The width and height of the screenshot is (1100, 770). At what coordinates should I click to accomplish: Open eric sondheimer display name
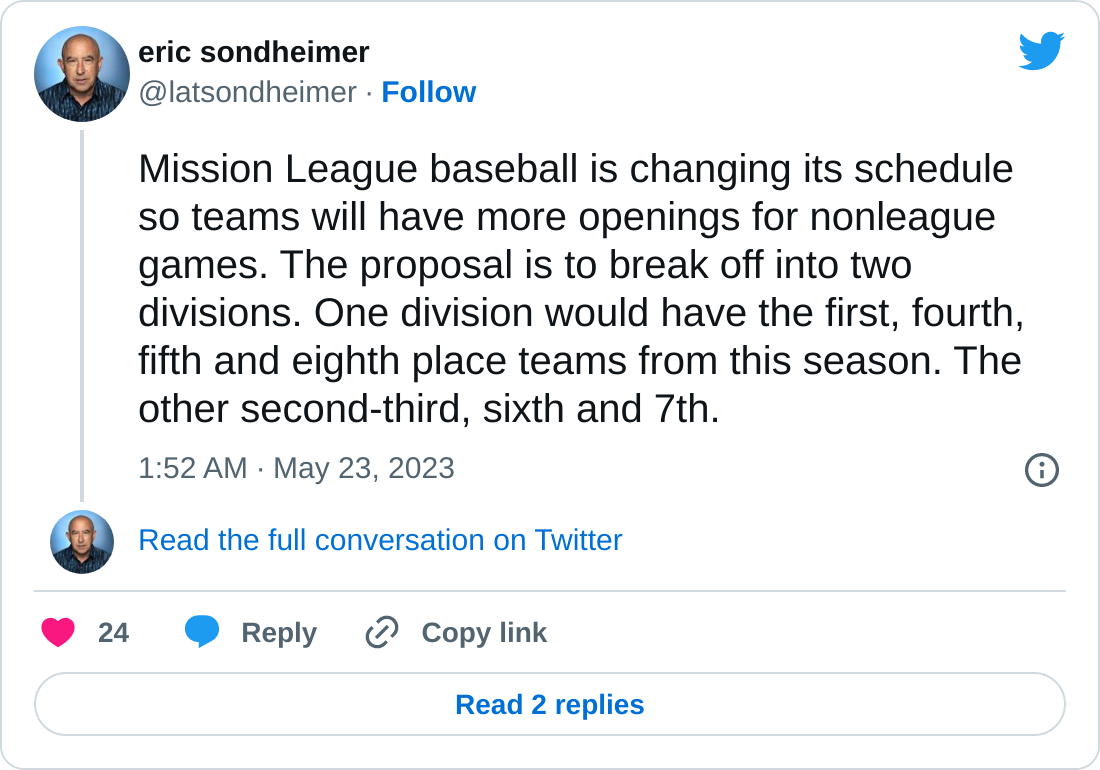pyautogui.click(x=253, y=52)
